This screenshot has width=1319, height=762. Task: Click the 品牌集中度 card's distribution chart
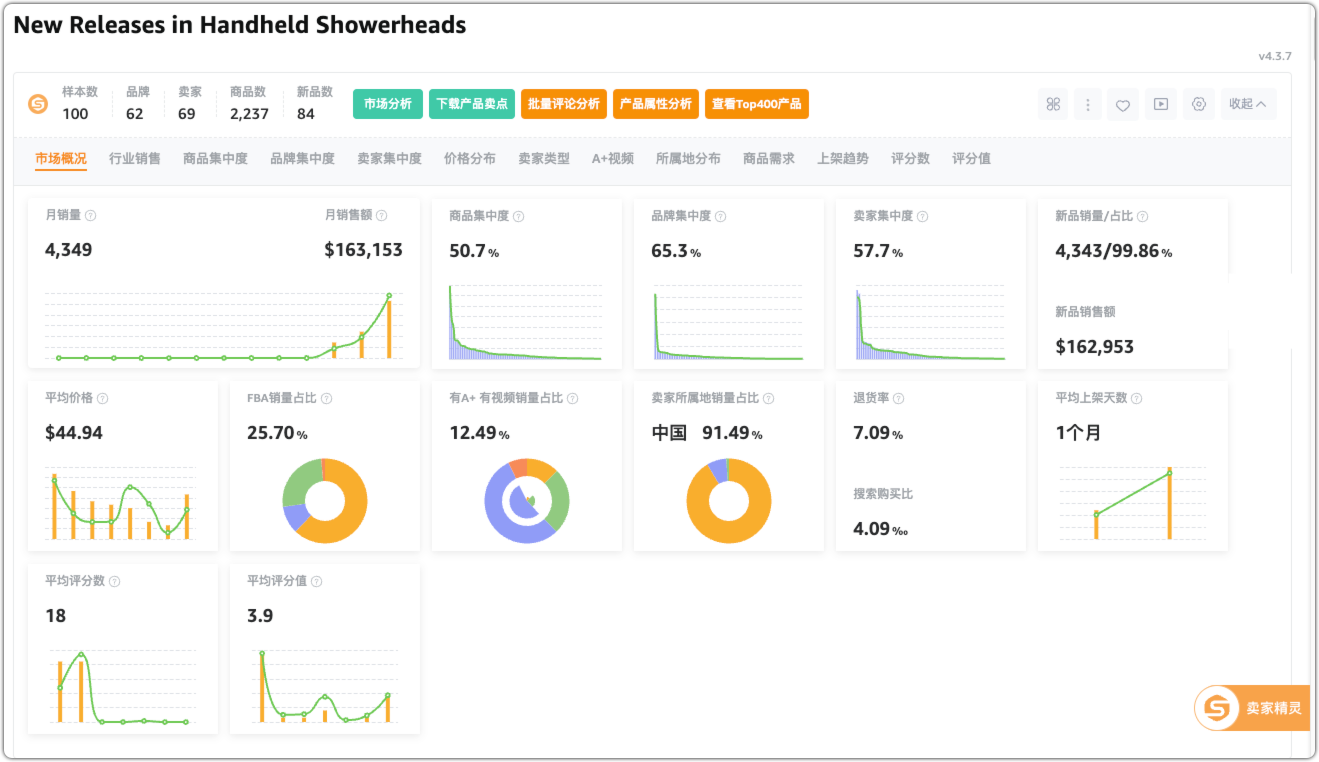(728, 322)
